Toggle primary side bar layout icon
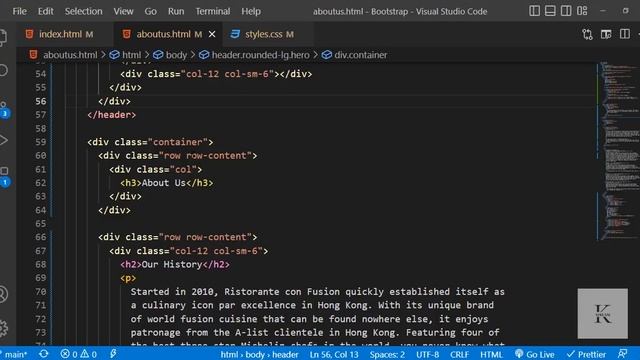The image size is (640, 360). point(534,11)
